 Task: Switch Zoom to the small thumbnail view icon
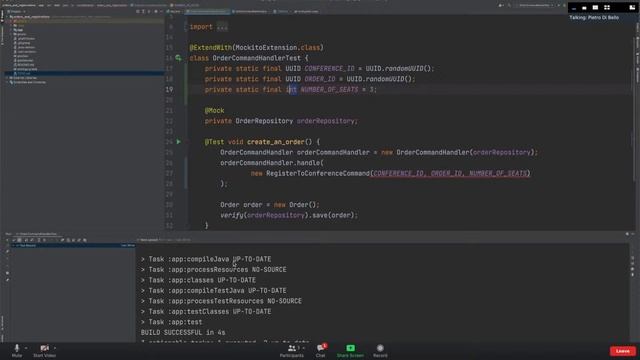(x=584, y=8)
